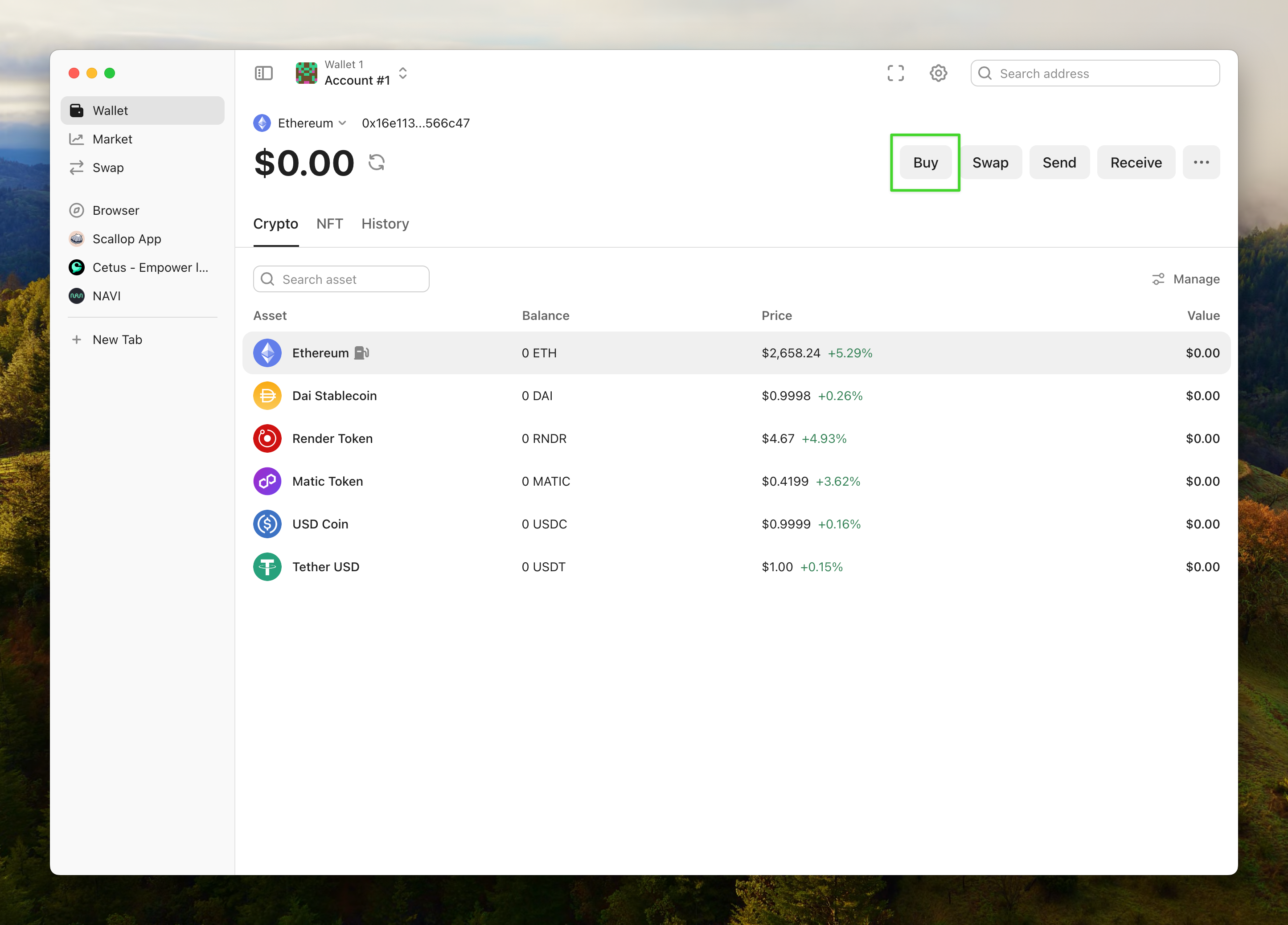Switch to the NFT tab
This screenshot has width=1288, height=925.
tap(329, 224)
